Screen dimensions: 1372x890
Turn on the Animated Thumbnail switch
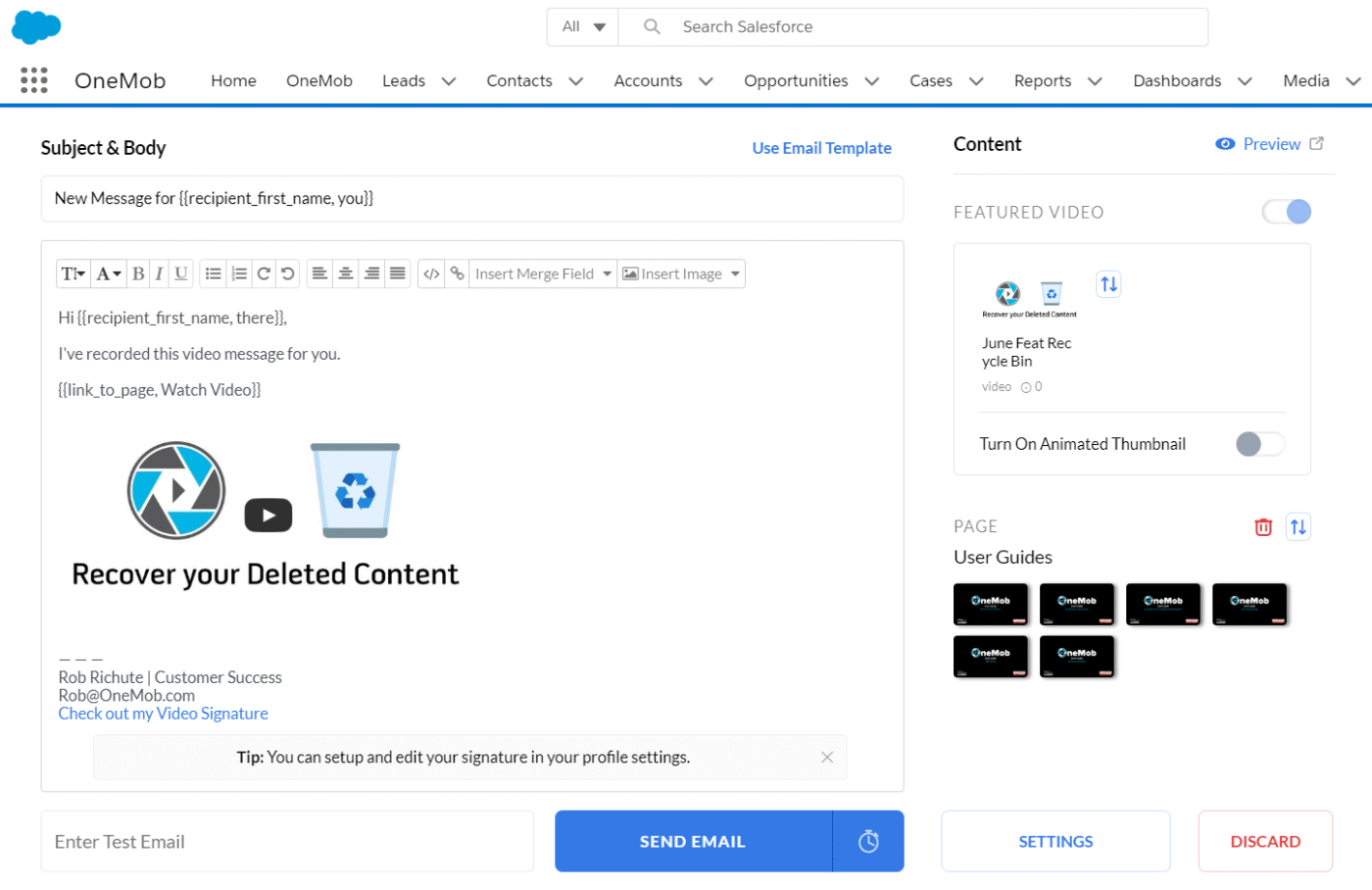point(1259,444)
